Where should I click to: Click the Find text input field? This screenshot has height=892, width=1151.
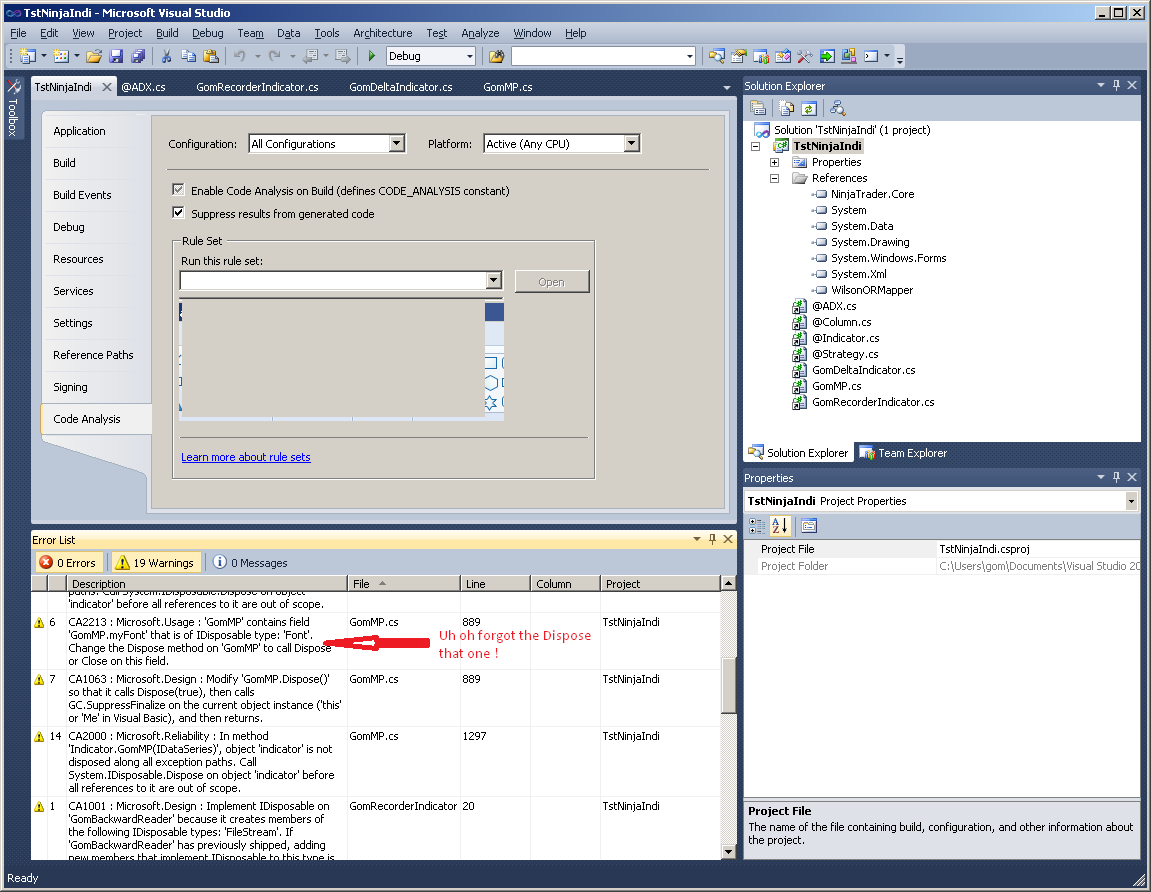click(598, 56)
